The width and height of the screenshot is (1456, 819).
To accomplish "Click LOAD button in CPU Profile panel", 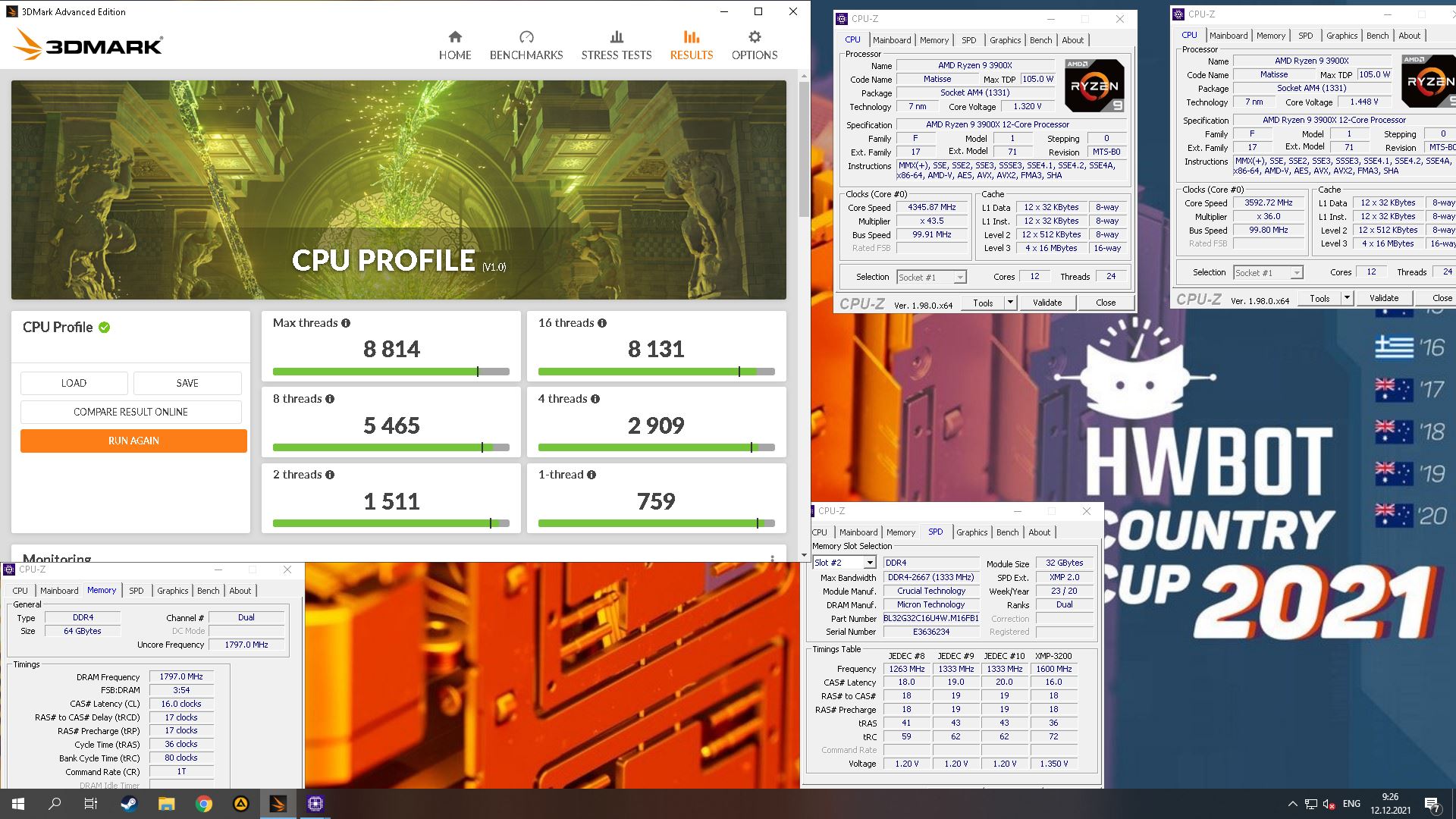I will [74, 383].
